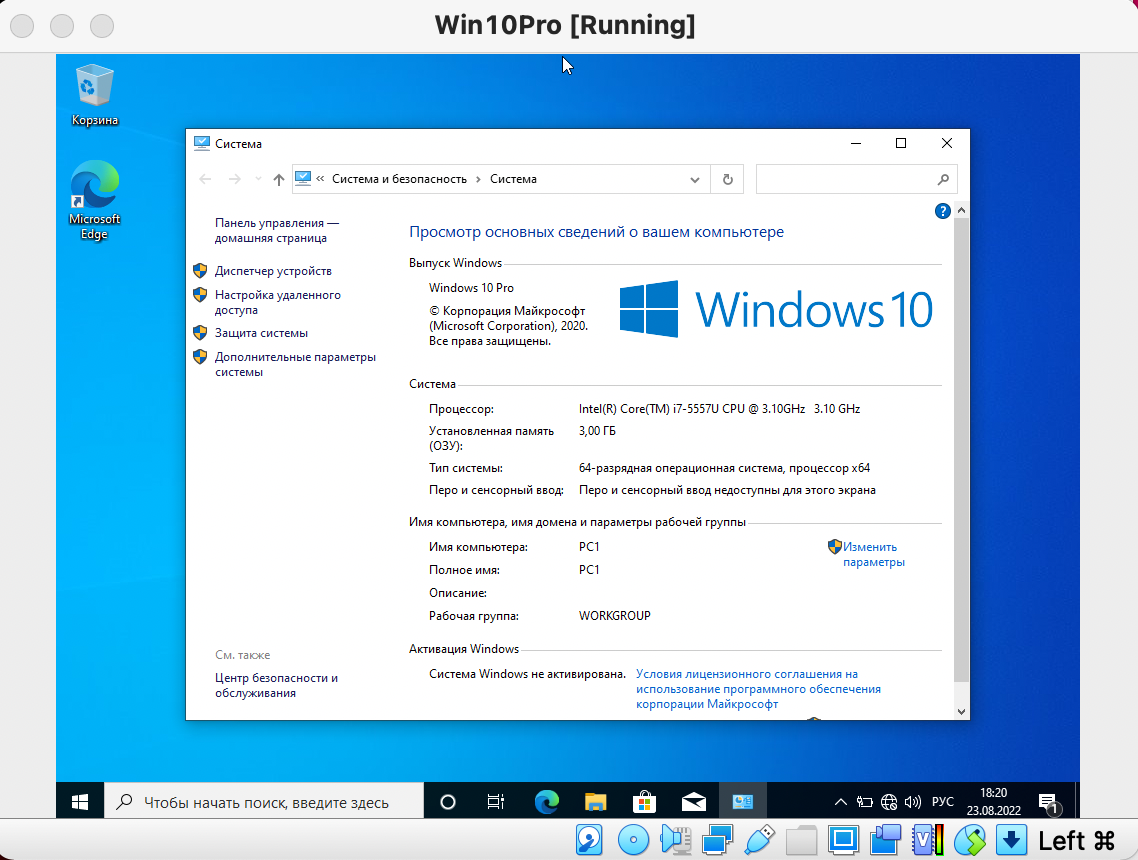This screenshot has width=1138, height=860.
Task: Click VirtualBox CPU virtualization status icon
Action: click(928, 840)
